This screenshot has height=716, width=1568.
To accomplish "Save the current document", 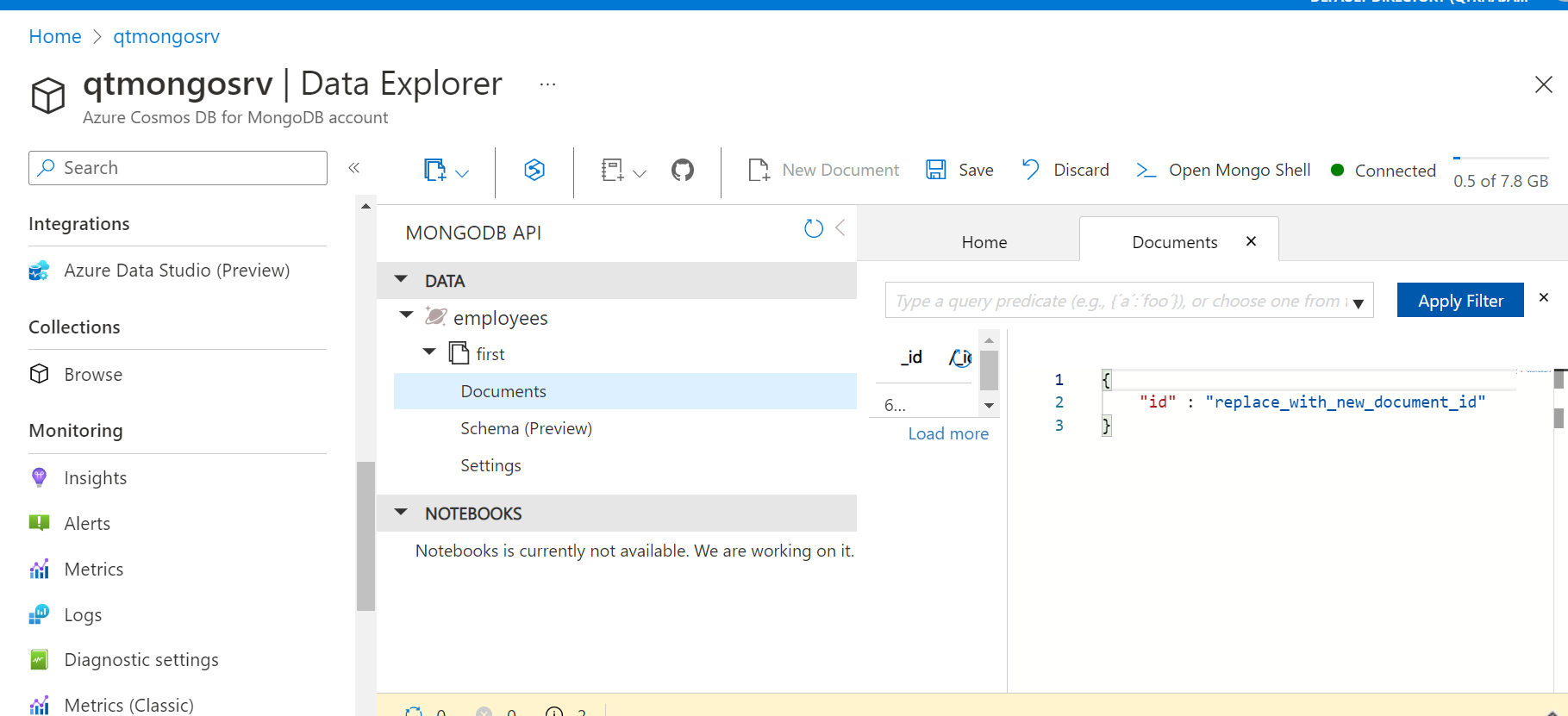I will pyautogui.click(x=959, y=170).
